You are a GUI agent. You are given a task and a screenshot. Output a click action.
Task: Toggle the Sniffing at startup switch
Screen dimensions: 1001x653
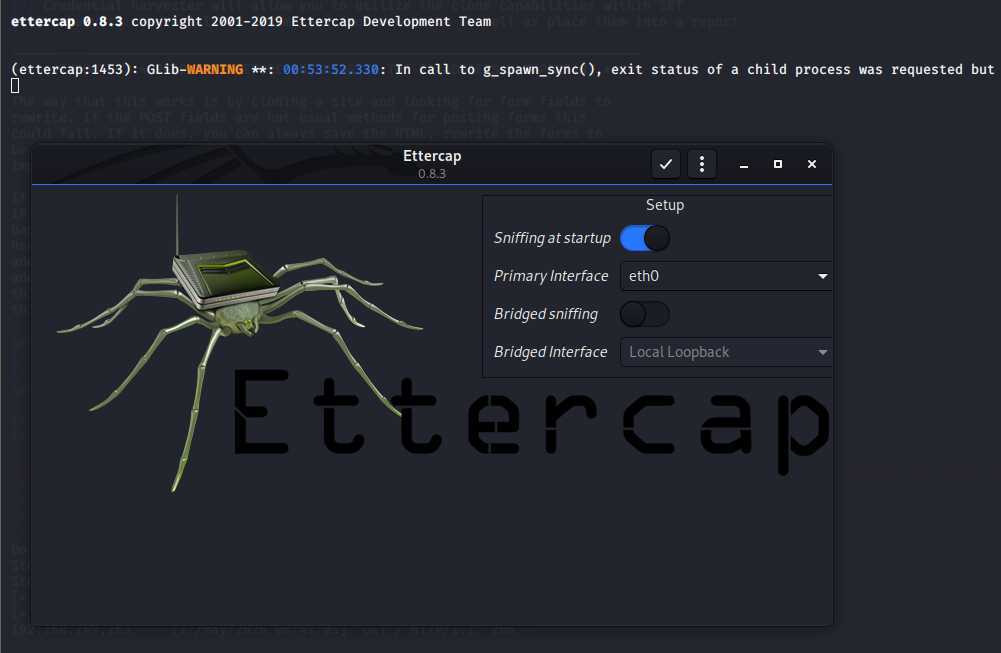click(645, 238)
